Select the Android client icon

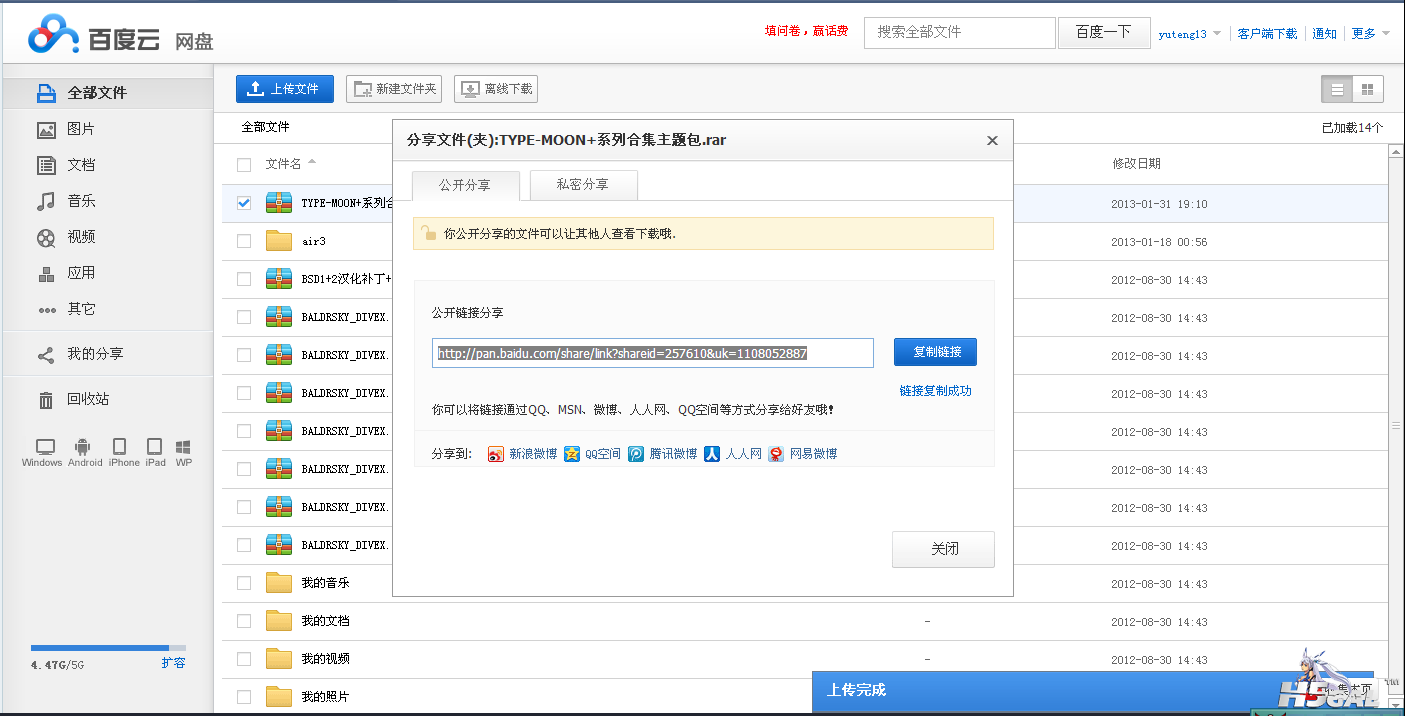pos(85,447)
